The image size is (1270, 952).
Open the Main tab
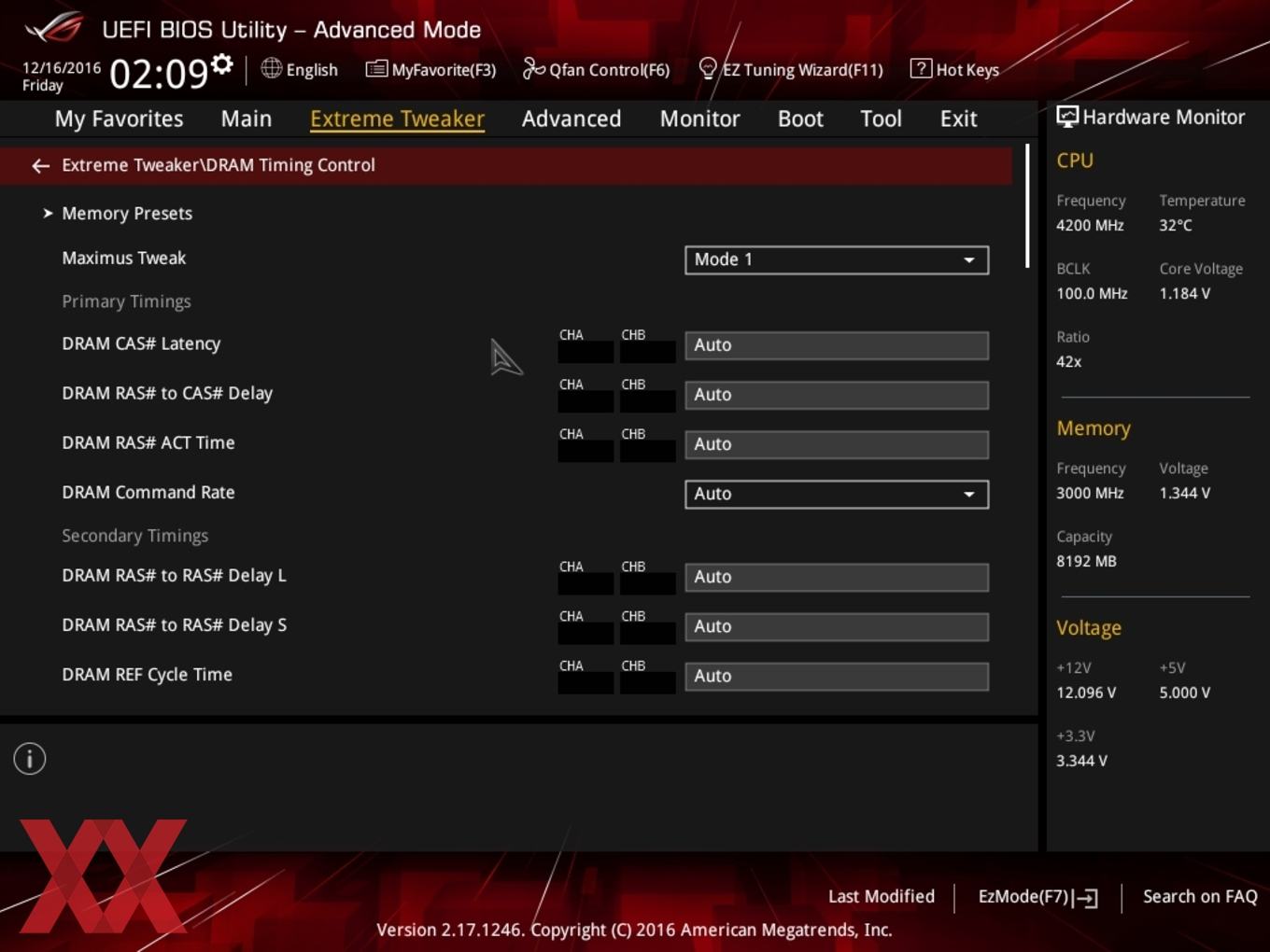[x=247, y=119]
